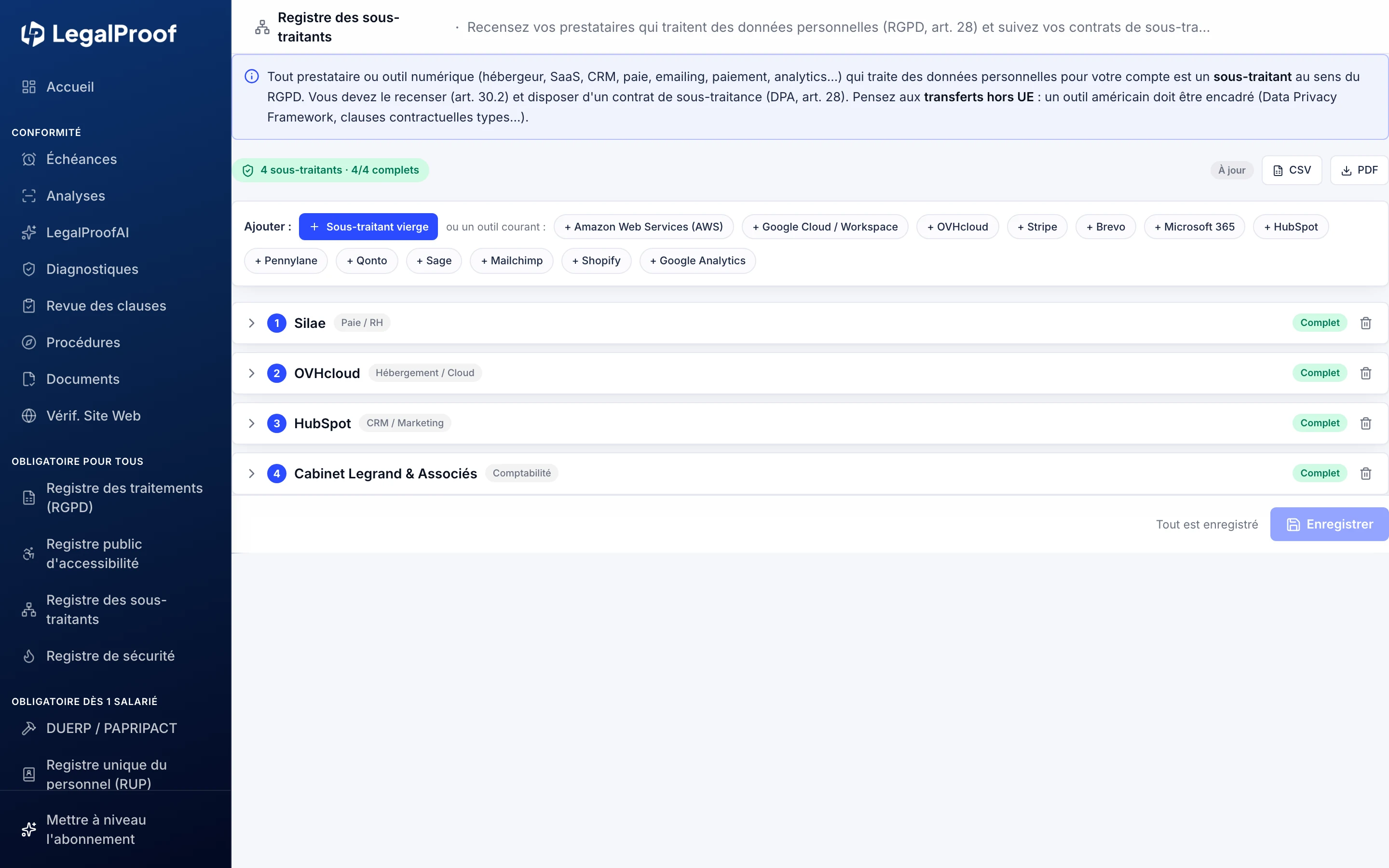Click the Enregistrer save button
Image resolution: width=1389 pixels, height=868 pixels.
pos(1329,524)
